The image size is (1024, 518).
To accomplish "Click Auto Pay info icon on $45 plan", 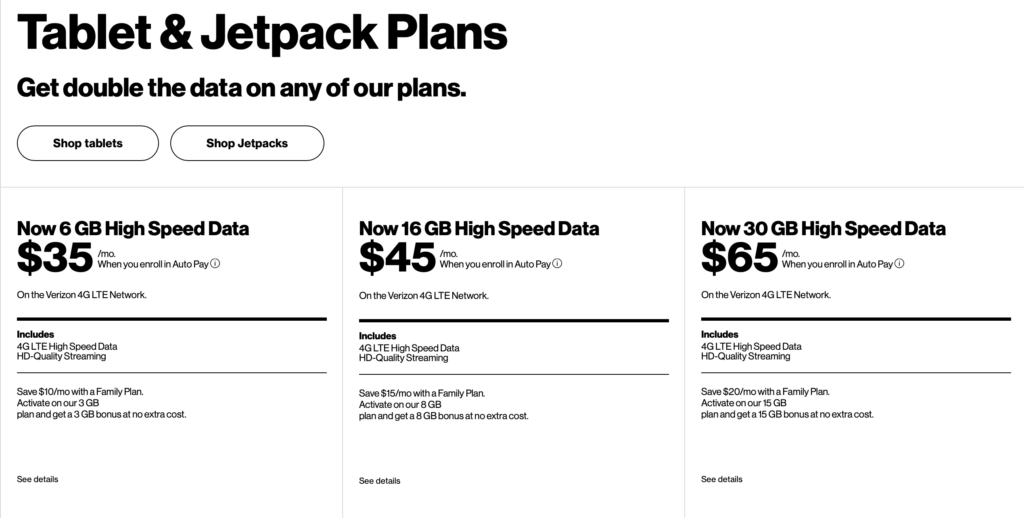I will [557, 264].
